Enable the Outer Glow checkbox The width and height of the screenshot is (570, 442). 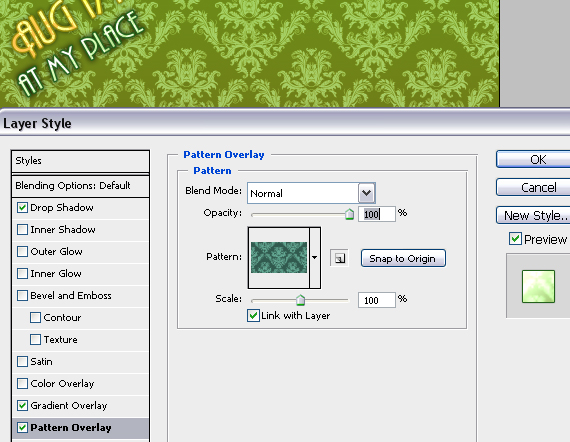tap(23, 252)
